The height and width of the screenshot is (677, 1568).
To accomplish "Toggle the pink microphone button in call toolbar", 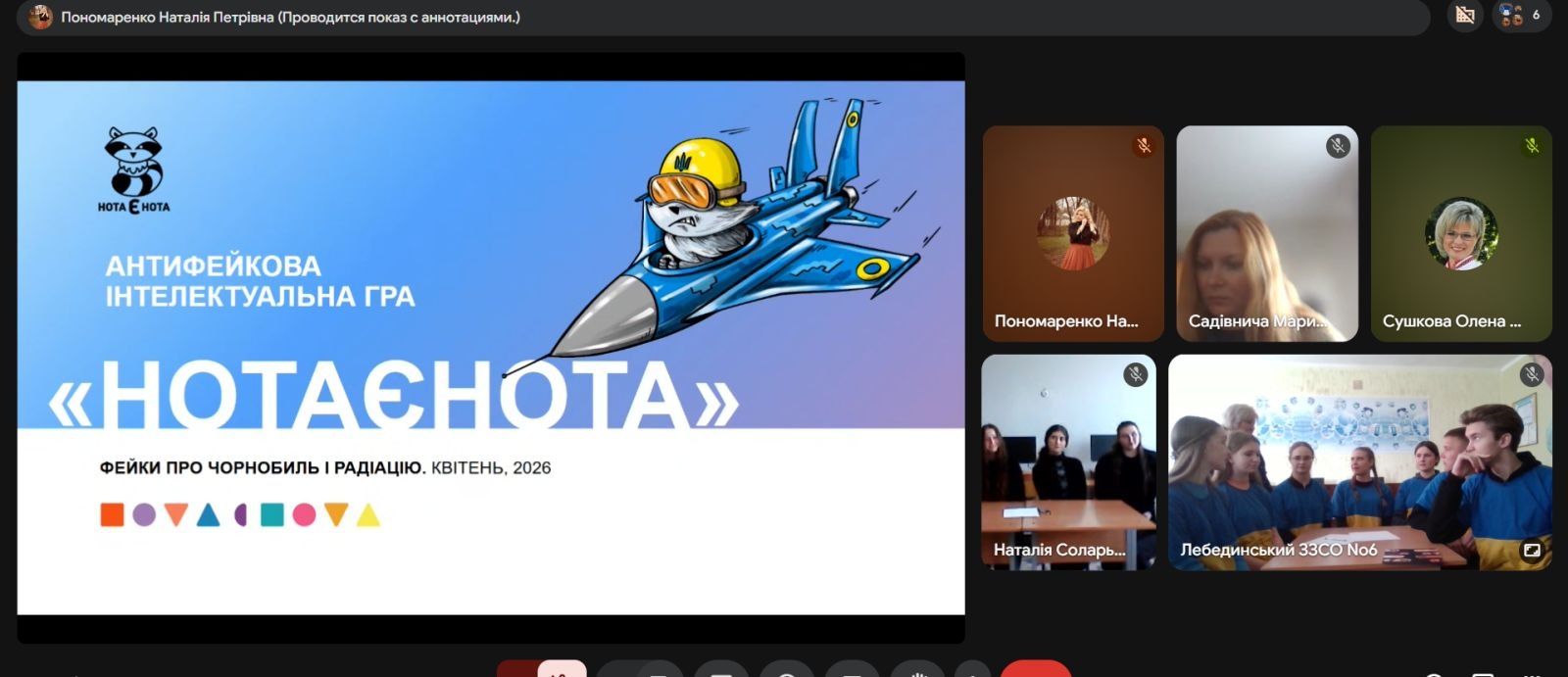I will click(x=562, y=670).
